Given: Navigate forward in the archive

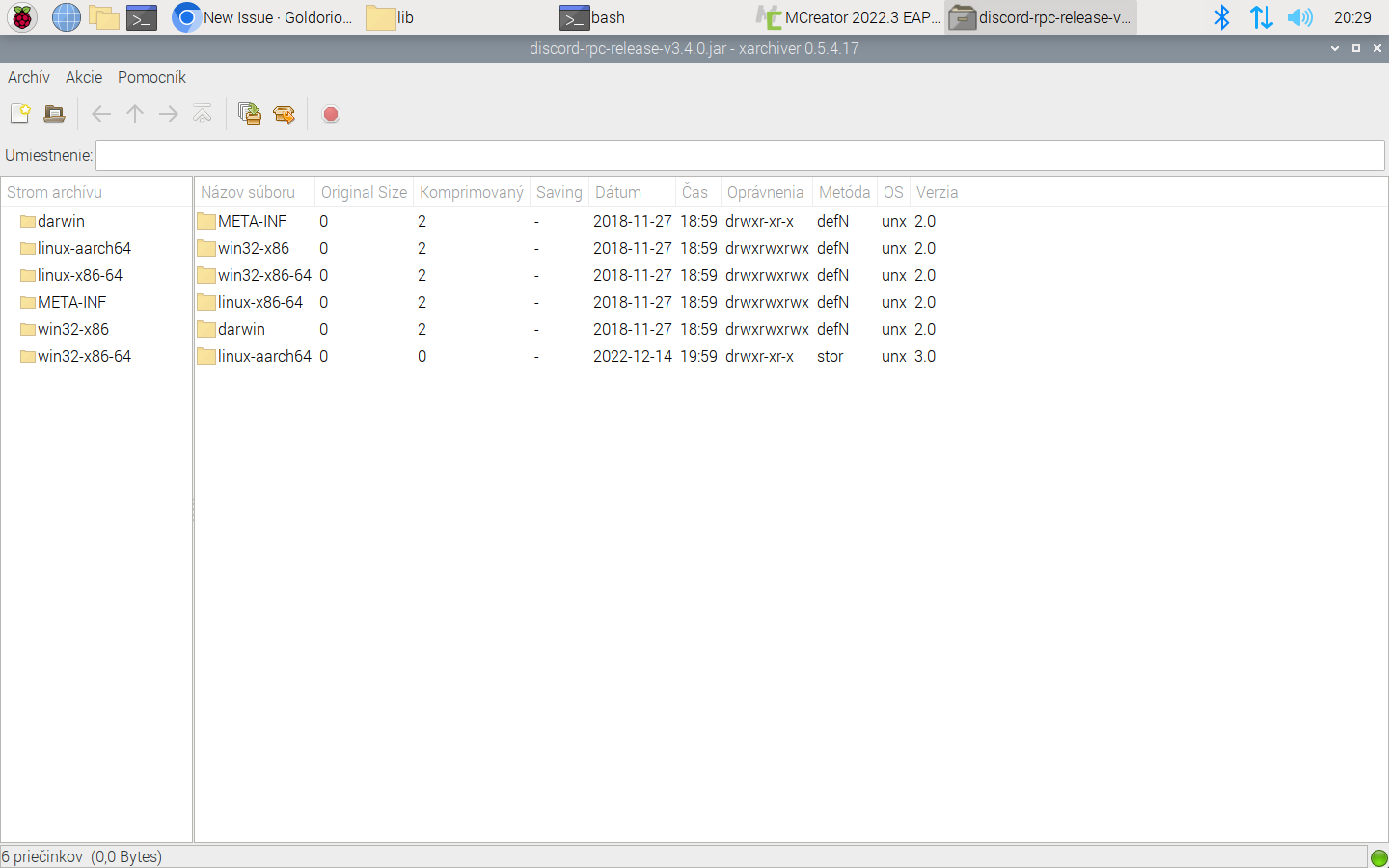Looking at the screenshot, I should [x=168, y=114].
